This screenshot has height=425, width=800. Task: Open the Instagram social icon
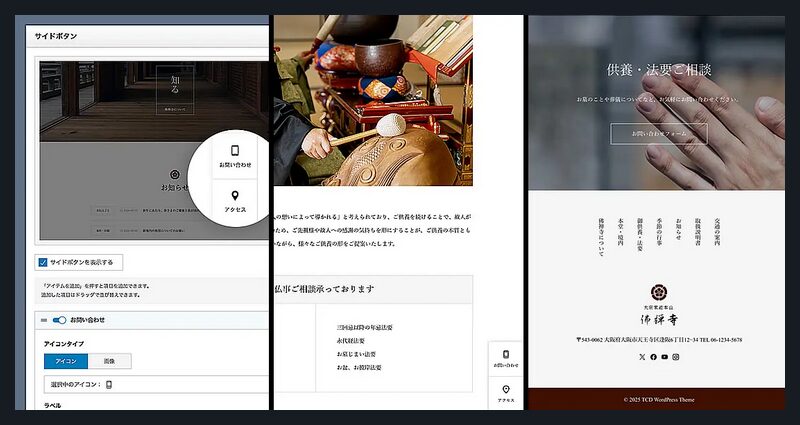coord(676,357)
